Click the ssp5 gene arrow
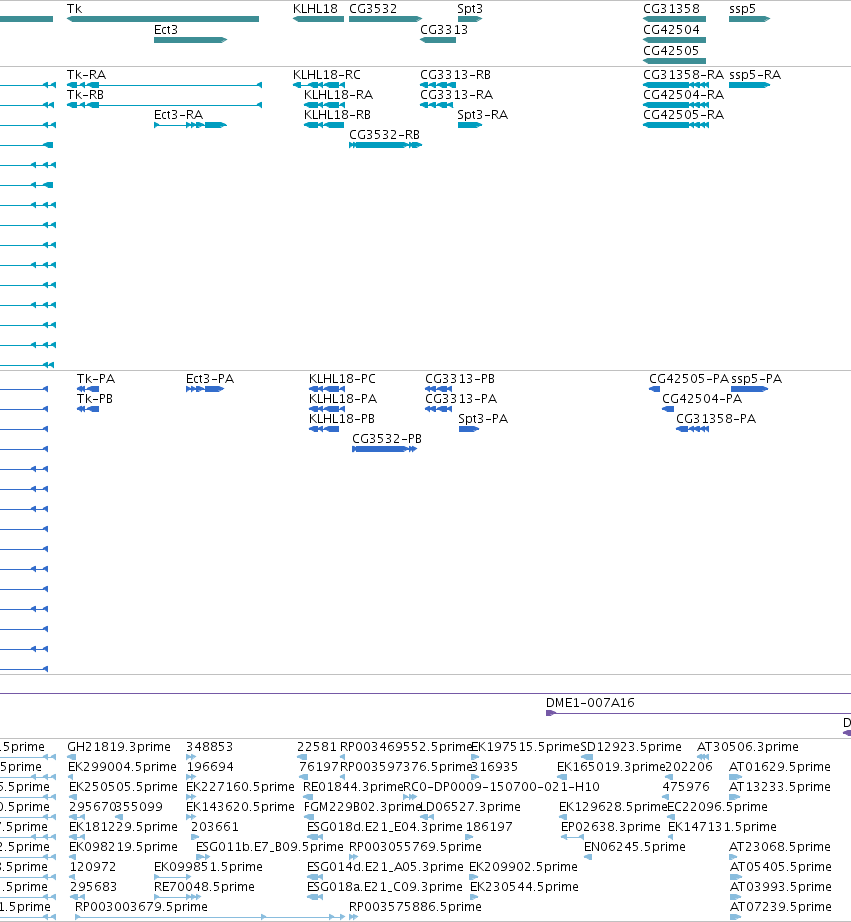This screenshot has height=922, width=851. [x=749, y=19]
